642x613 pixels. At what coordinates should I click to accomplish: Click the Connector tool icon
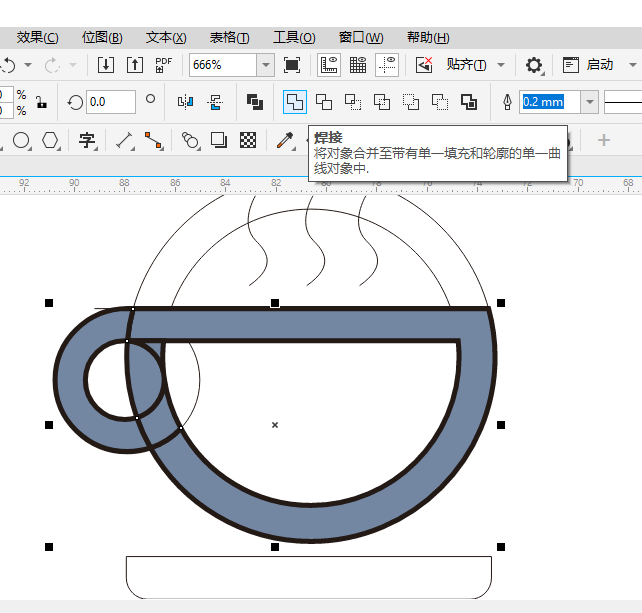click(x=153, y=140)
